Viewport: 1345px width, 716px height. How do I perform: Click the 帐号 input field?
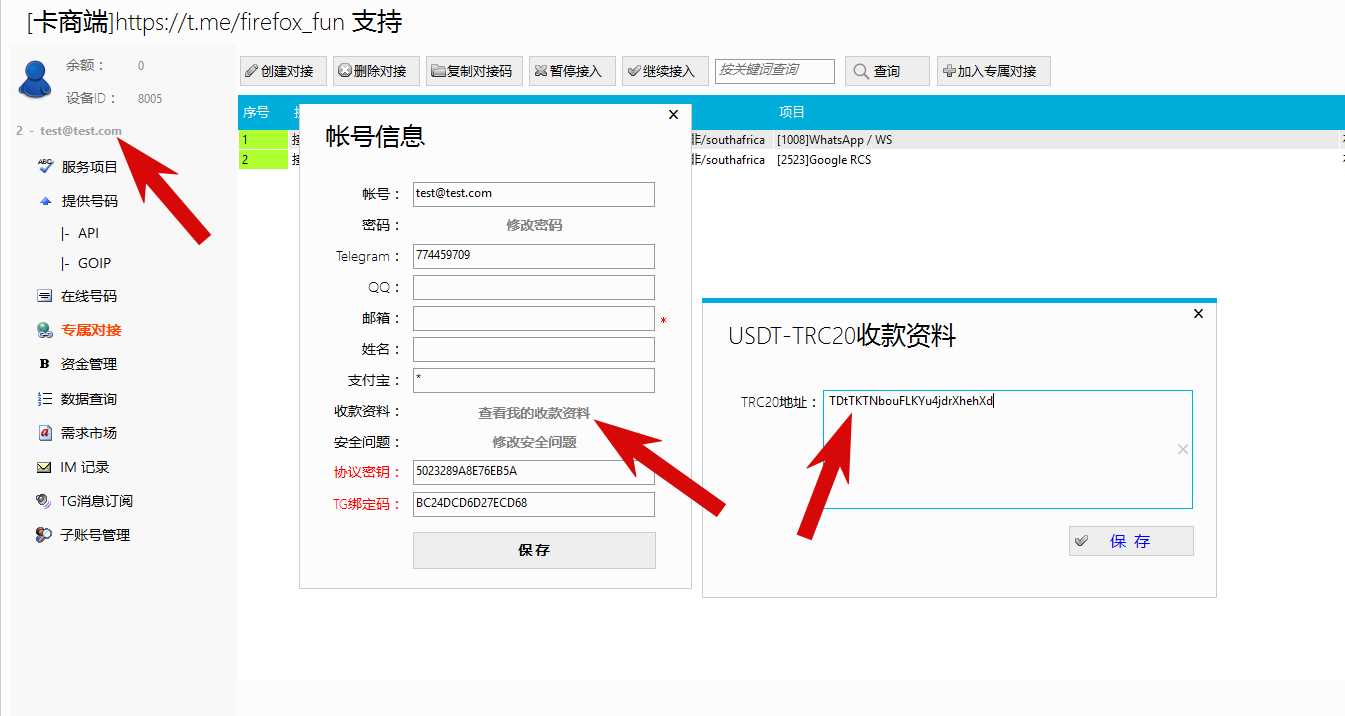tap(534, 194)
